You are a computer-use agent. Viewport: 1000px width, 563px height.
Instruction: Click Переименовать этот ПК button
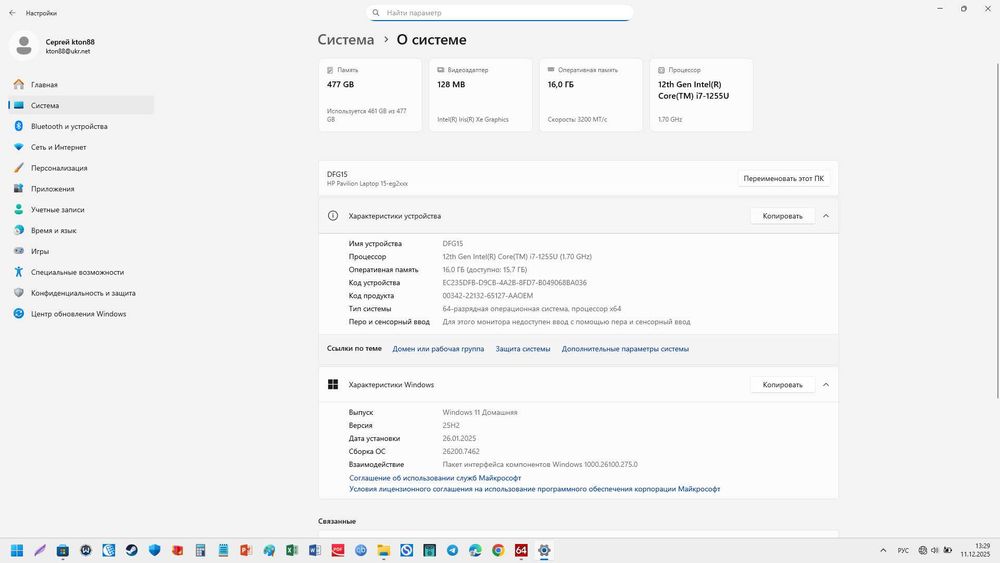click(x=783, y=179)
